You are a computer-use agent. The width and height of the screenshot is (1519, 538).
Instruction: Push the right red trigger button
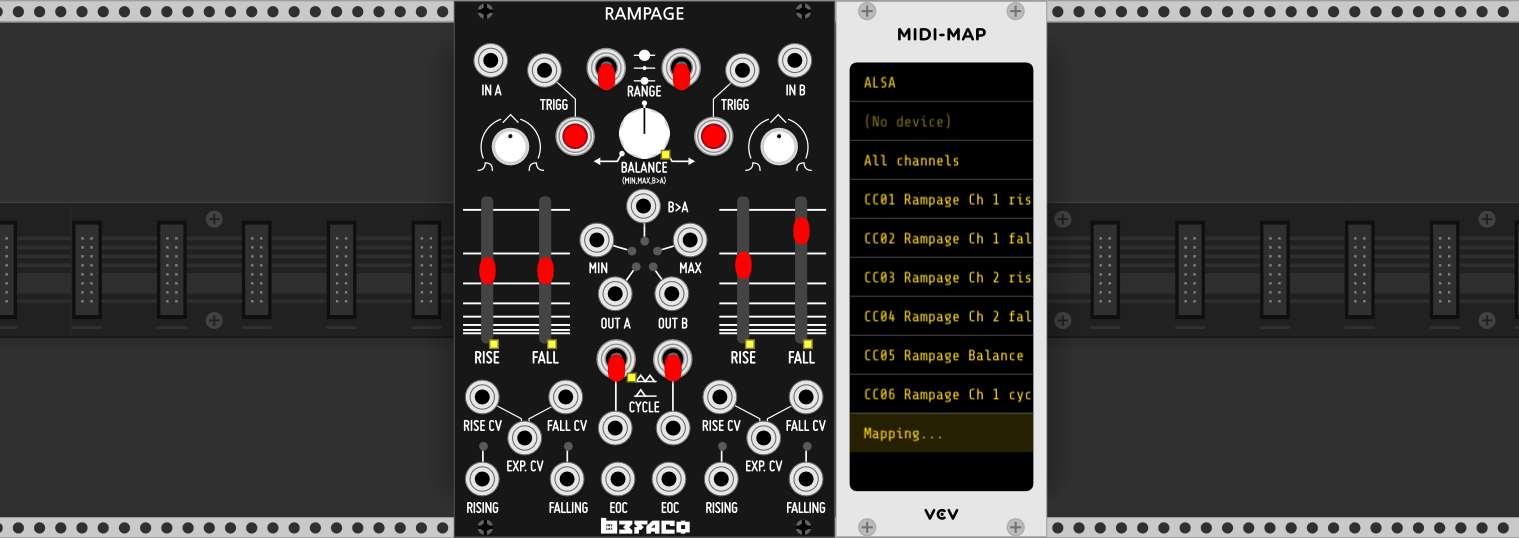click(x=712, y=137)
